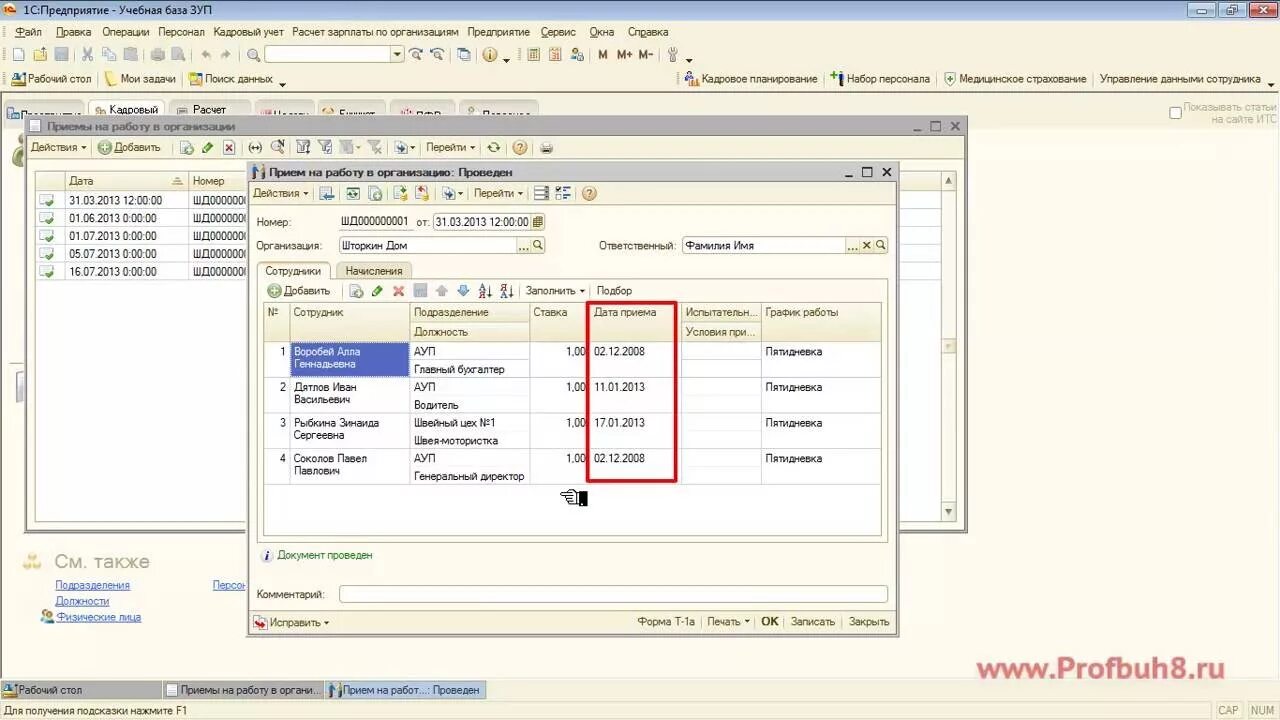Screen dimensions: 1280x720
Task: Open Перейти dropdown in list window toolbar
Action: [x=451, y=147]
